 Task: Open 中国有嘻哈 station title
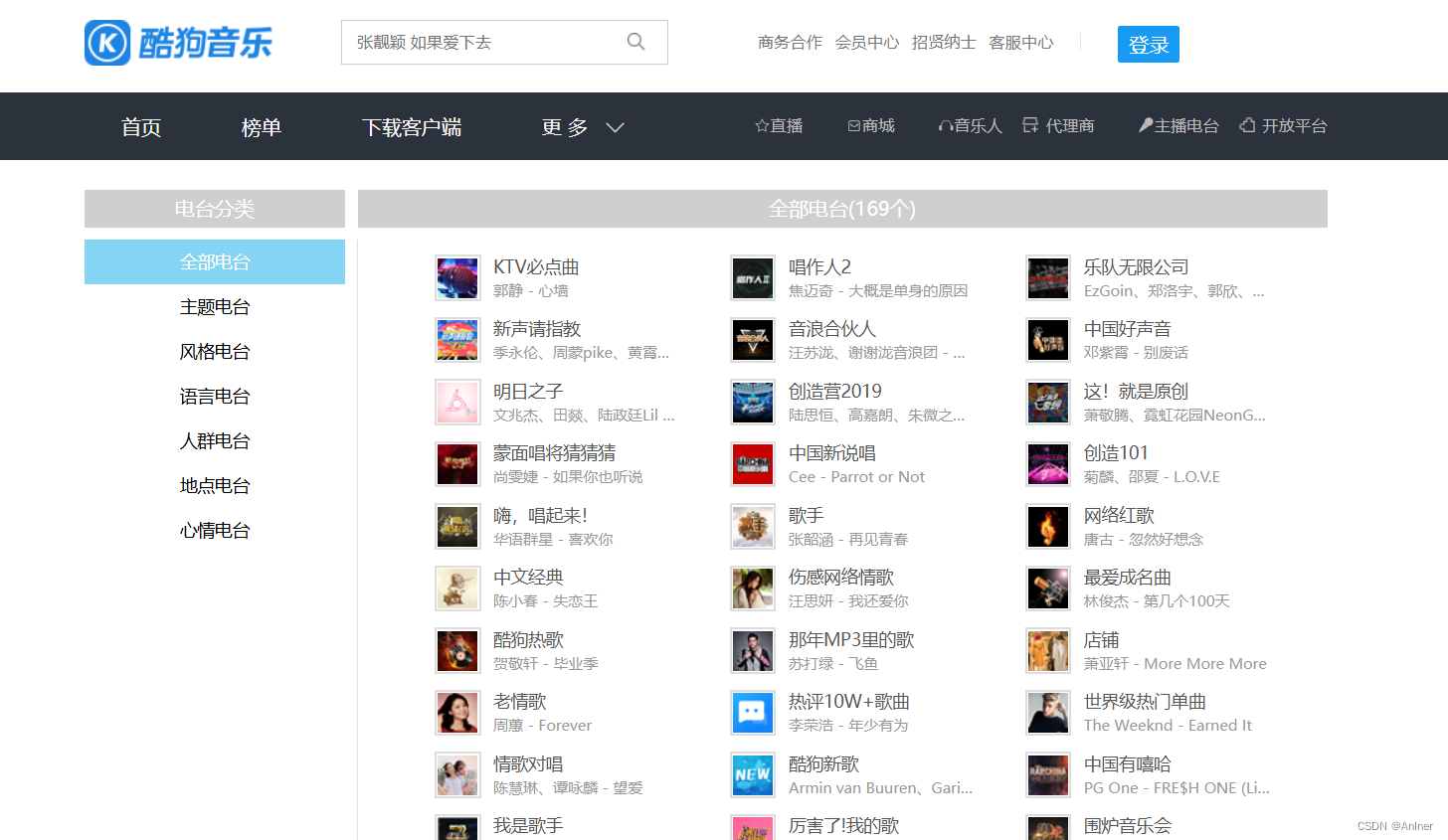point(1128,763)
